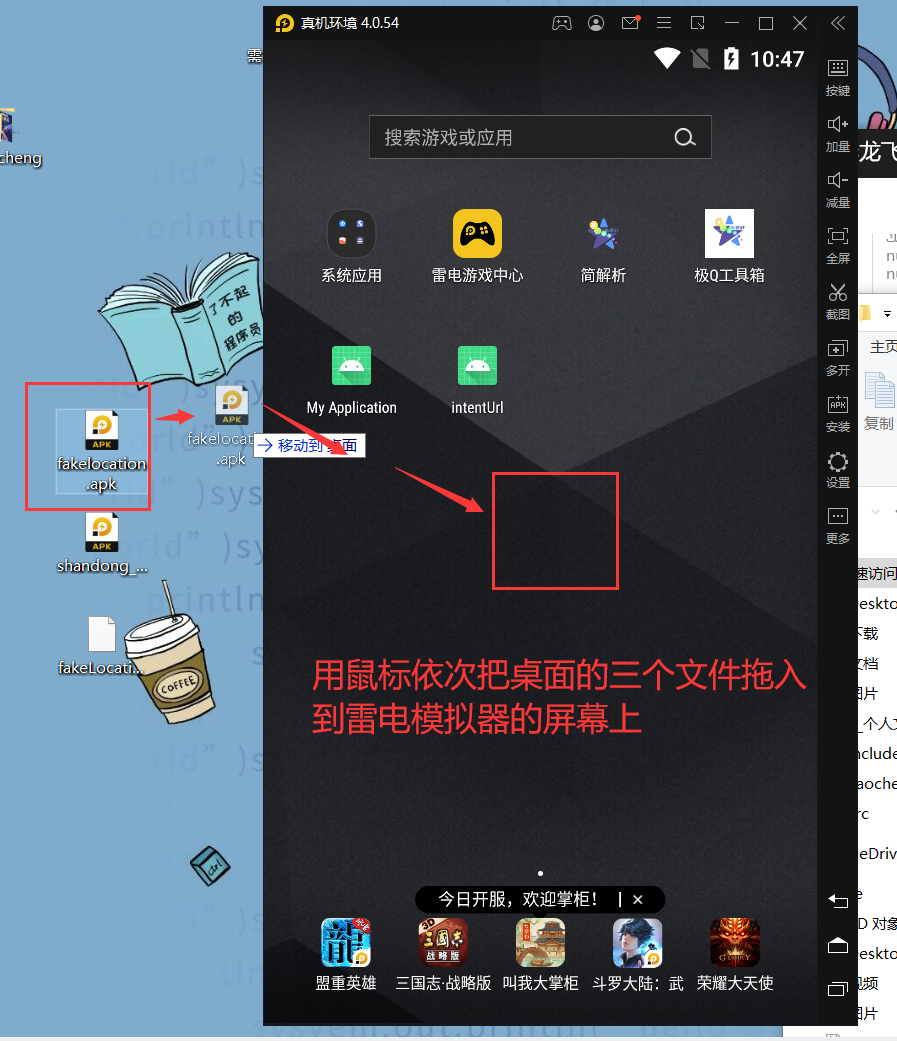Tap the Android back button in sidebar
897x1041 pixels.
pyautogui.click(x=838, y=901)
